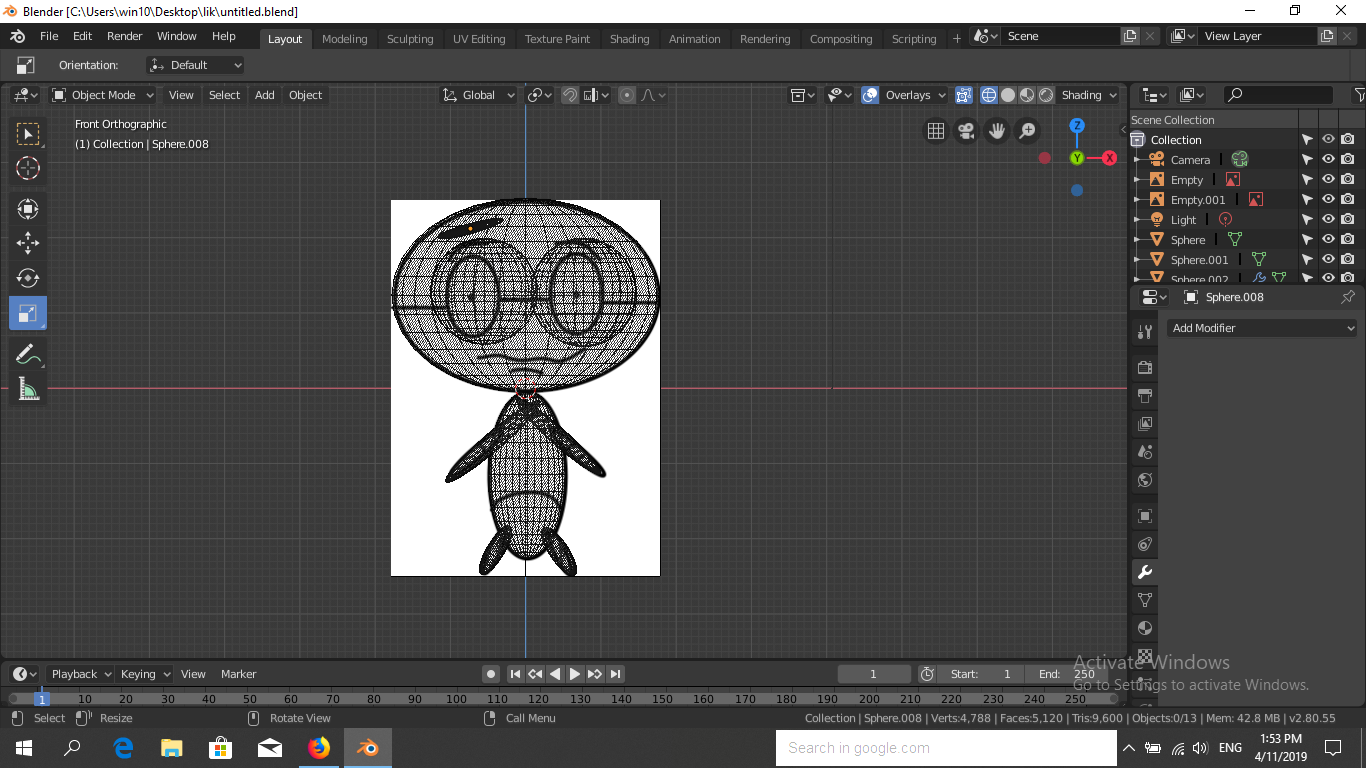Switch to the Modeling workspace tab
Image resolution: width=1366 pixels, height=768 pixels.
345,39
